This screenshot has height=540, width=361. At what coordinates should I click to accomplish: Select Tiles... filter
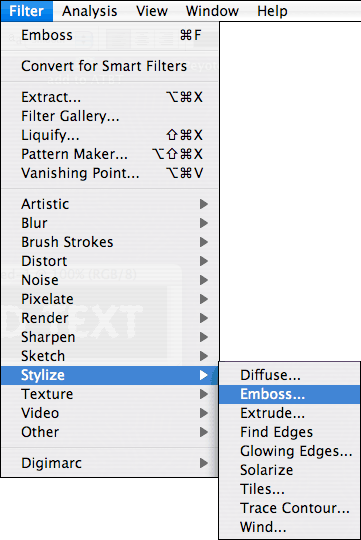coord(289,489)
